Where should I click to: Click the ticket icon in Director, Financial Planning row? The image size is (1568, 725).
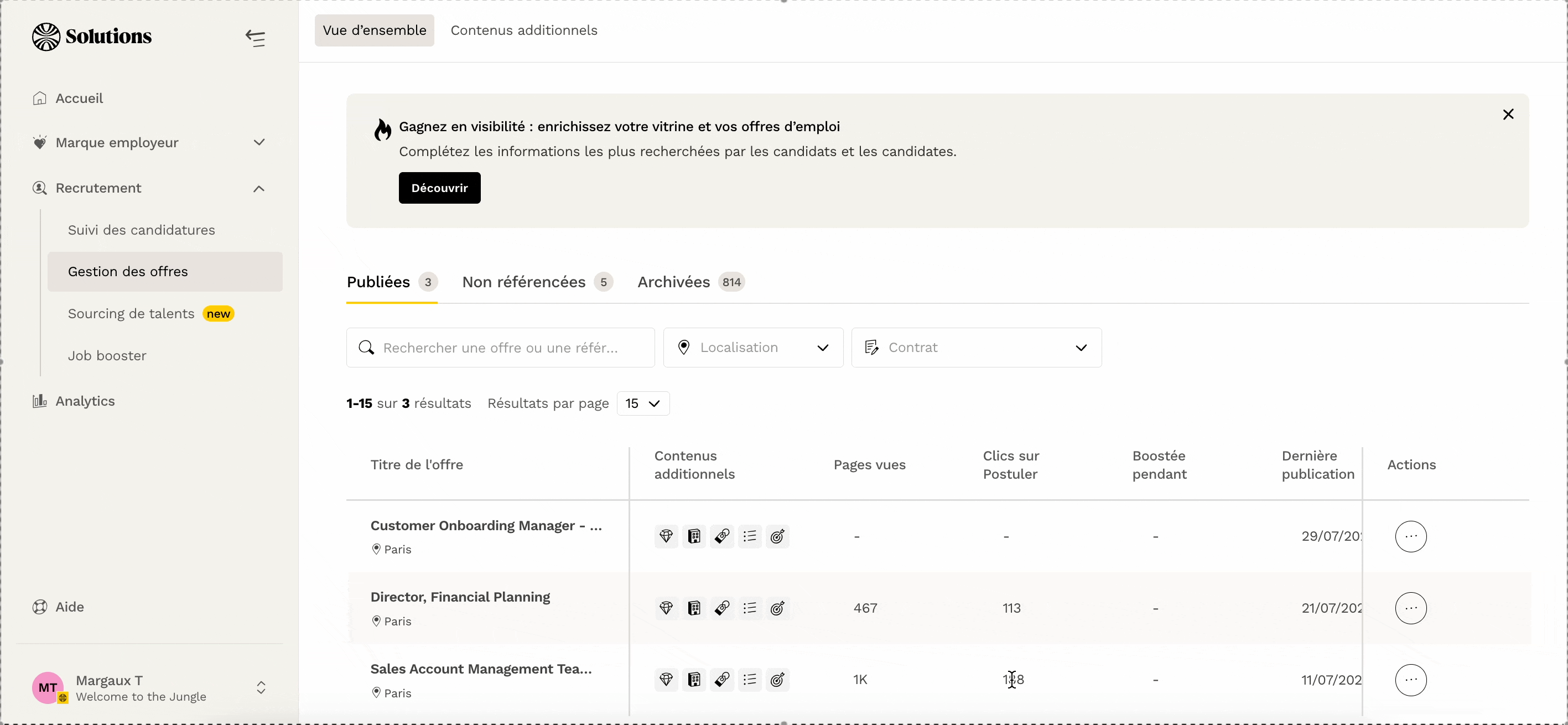(x=722, y=608)
